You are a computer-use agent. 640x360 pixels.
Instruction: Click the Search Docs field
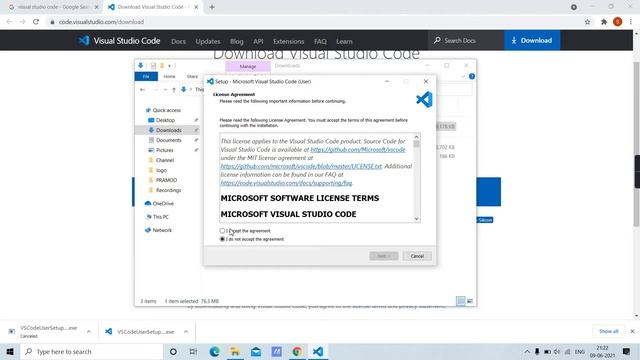[466, 40]
